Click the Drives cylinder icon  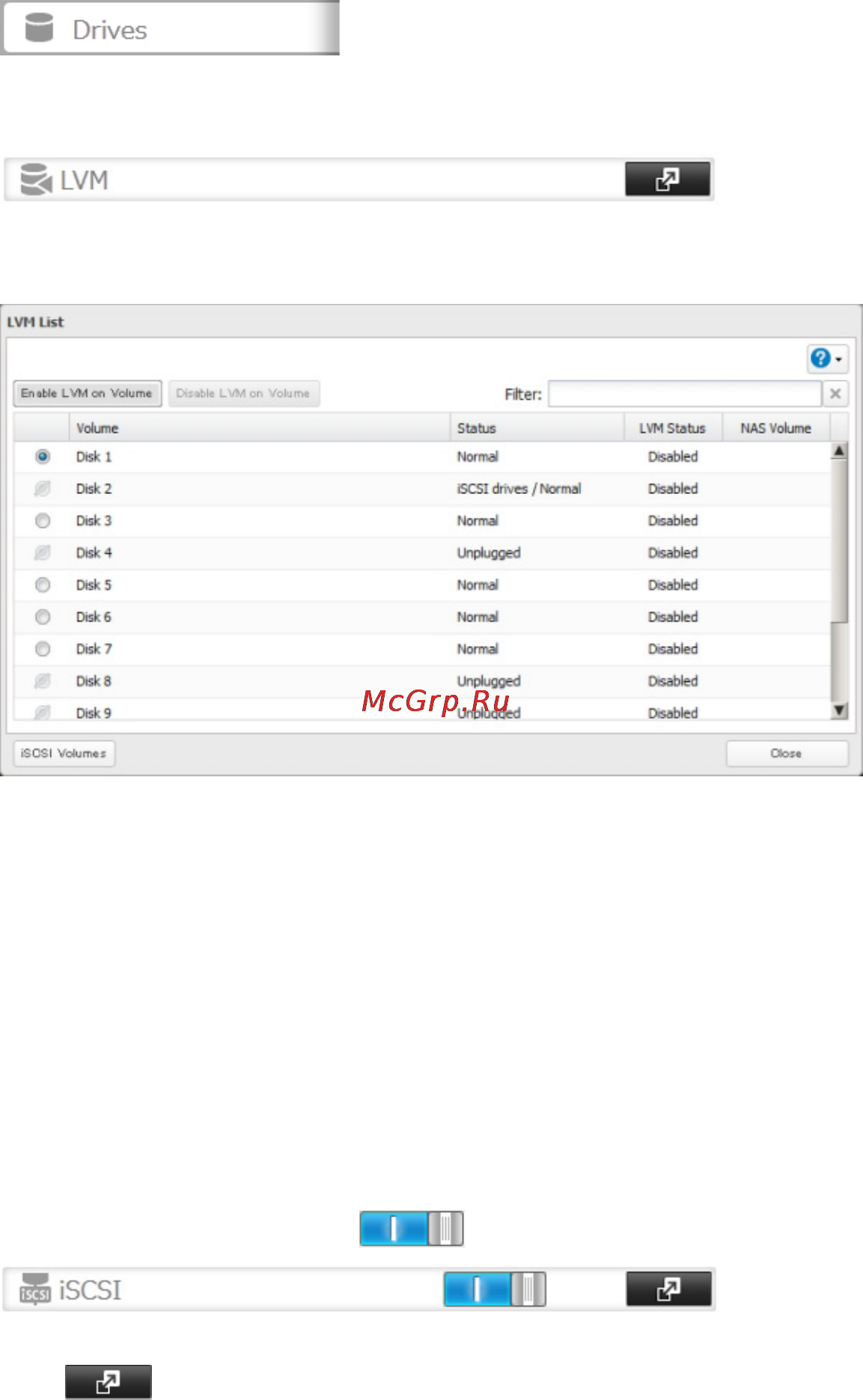click(x=39, y=28)
